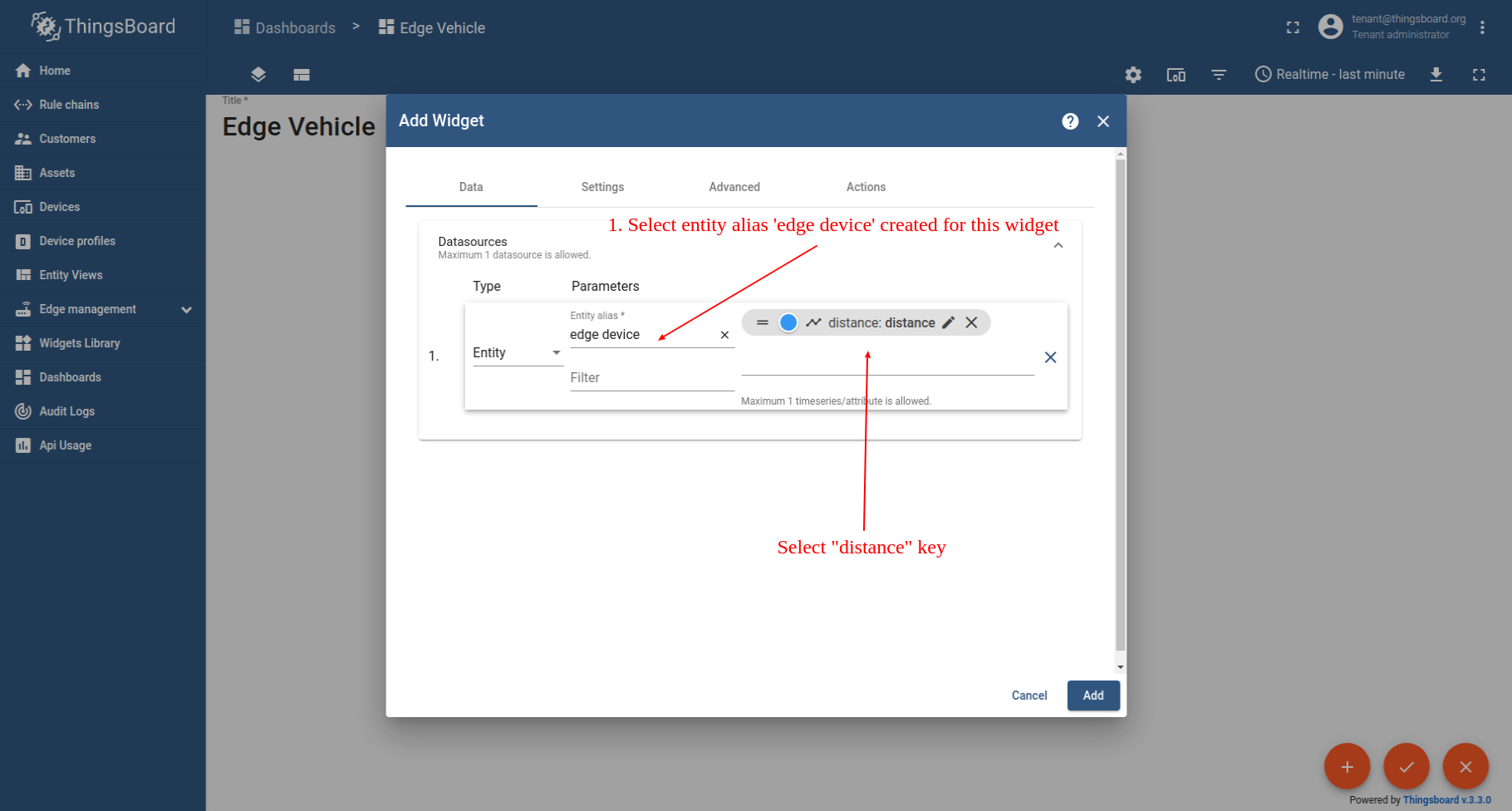Open the Entity type dropdown

[x=518, y=353]
